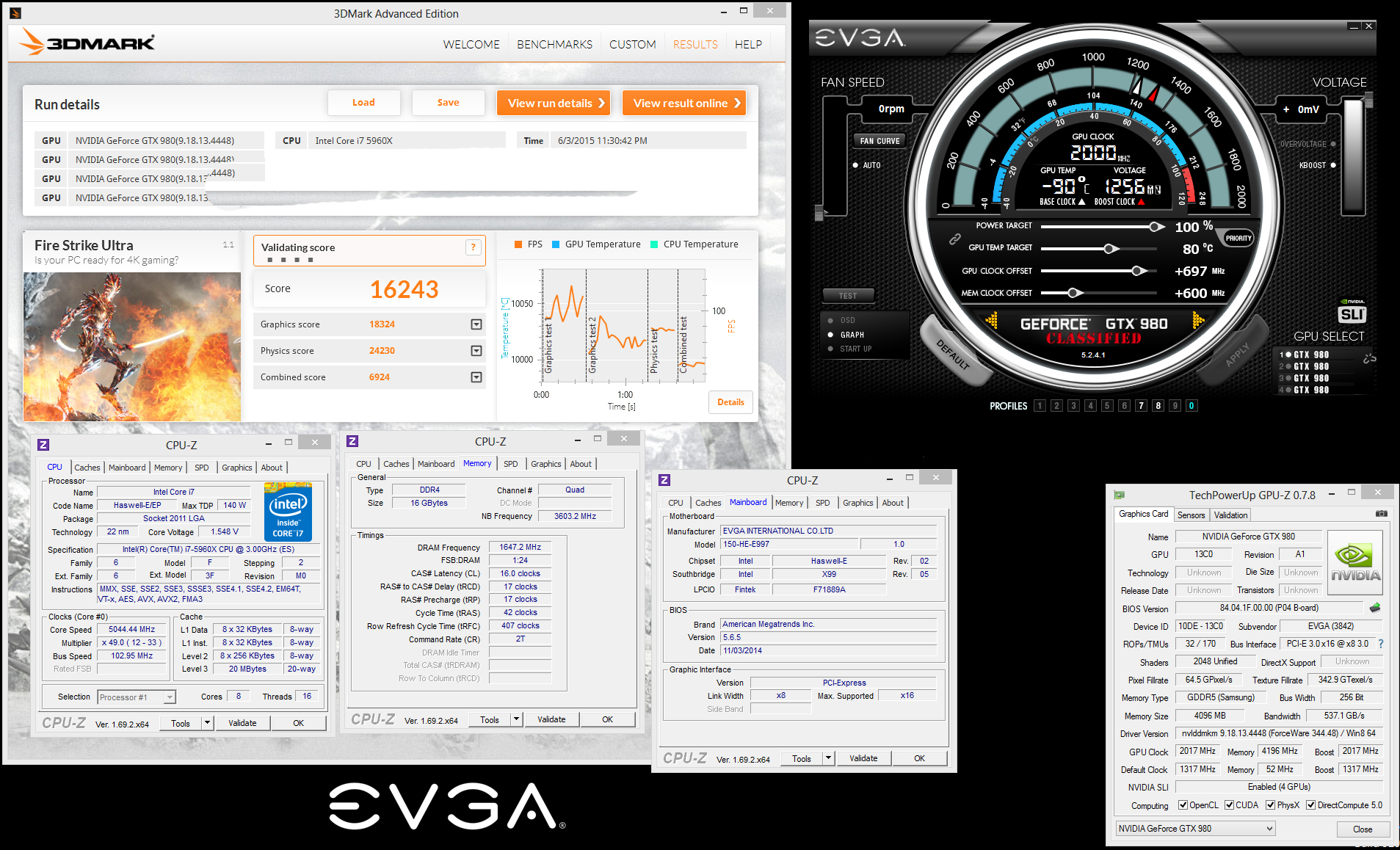Click the Mem Clock Offset slider handle
The image size is (1400, 850).
1074,293
